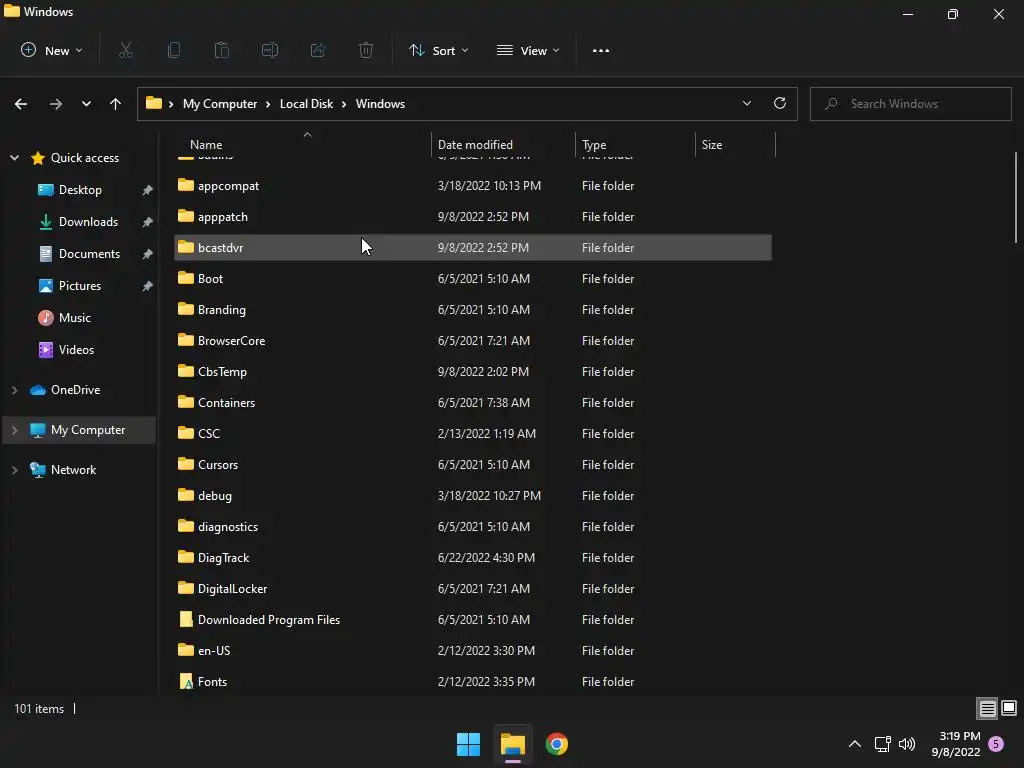
Task: Expand the address bar history dropdown
Action: 746,103
